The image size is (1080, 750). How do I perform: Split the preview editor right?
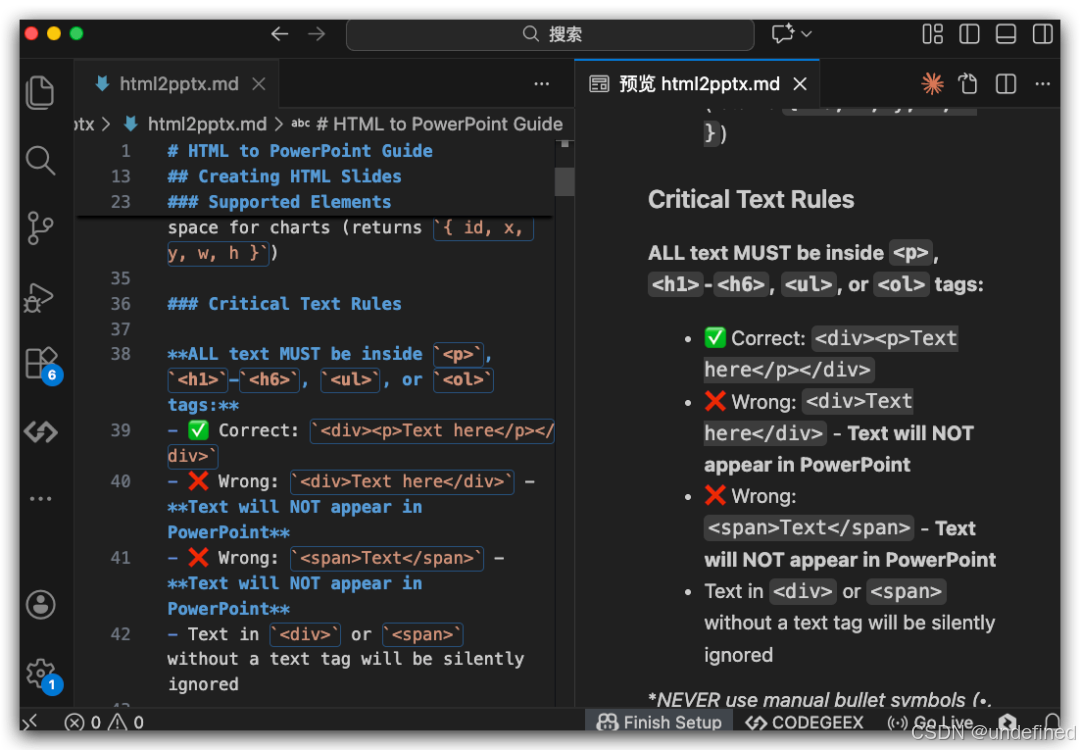[1006, 84]
